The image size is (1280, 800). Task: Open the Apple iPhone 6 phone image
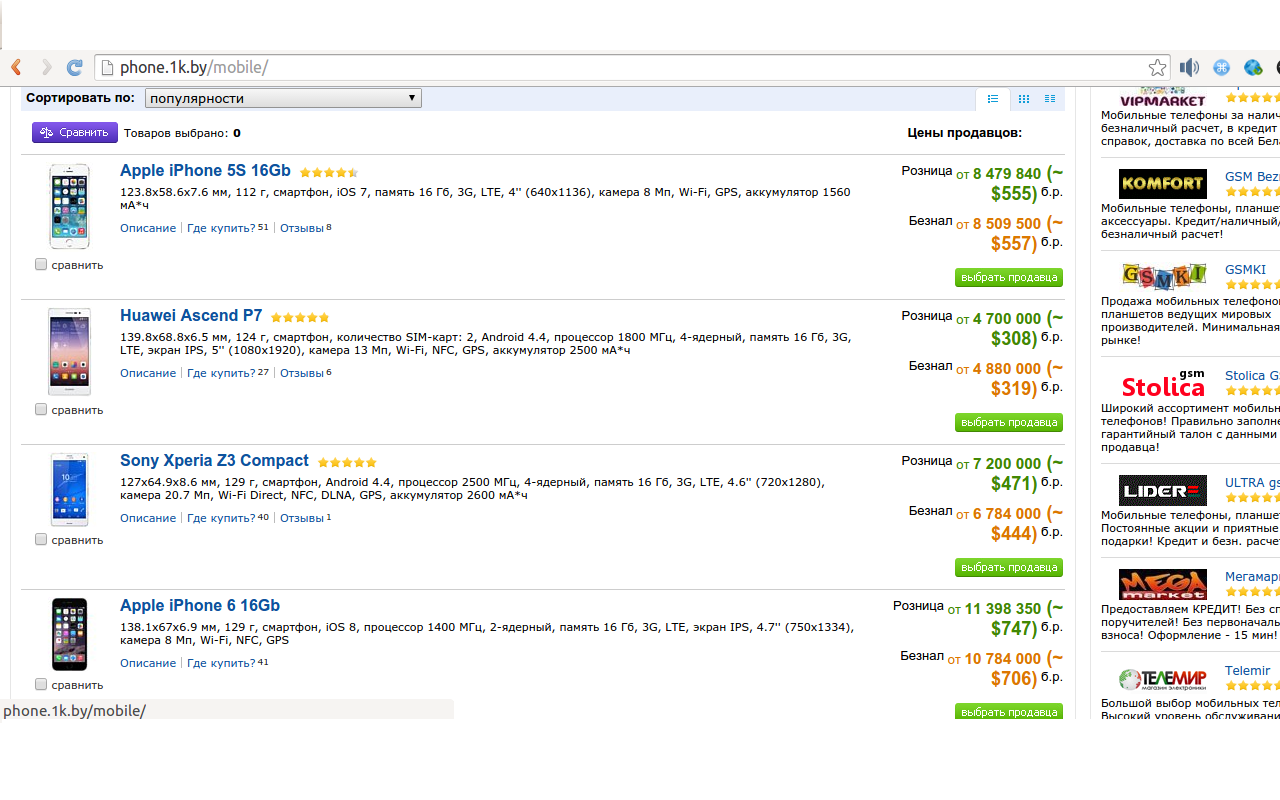tap(69, 634)
